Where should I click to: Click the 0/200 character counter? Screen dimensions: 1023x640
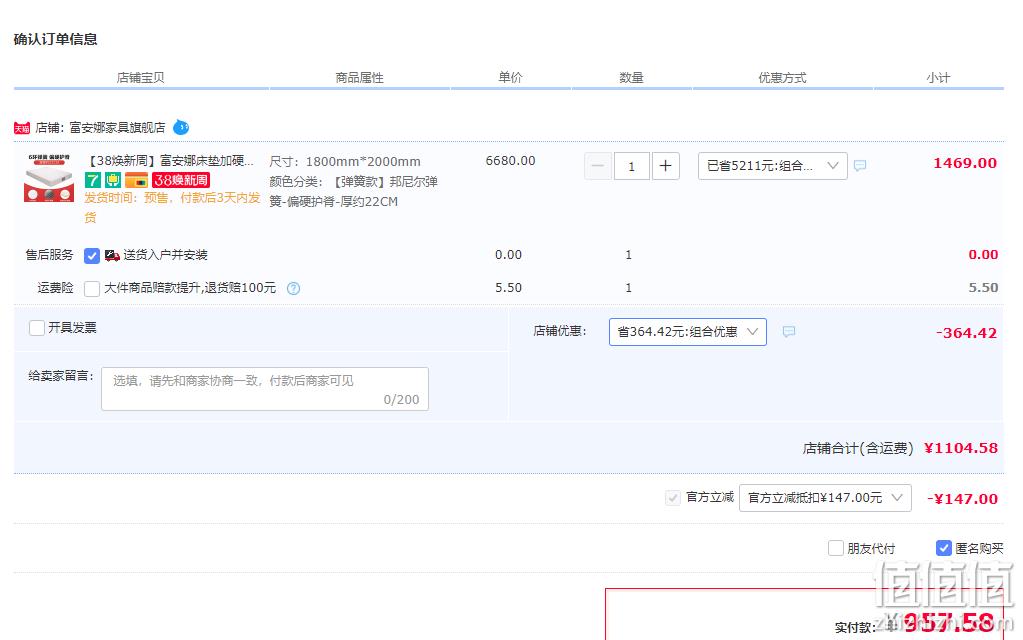(401, 399)
